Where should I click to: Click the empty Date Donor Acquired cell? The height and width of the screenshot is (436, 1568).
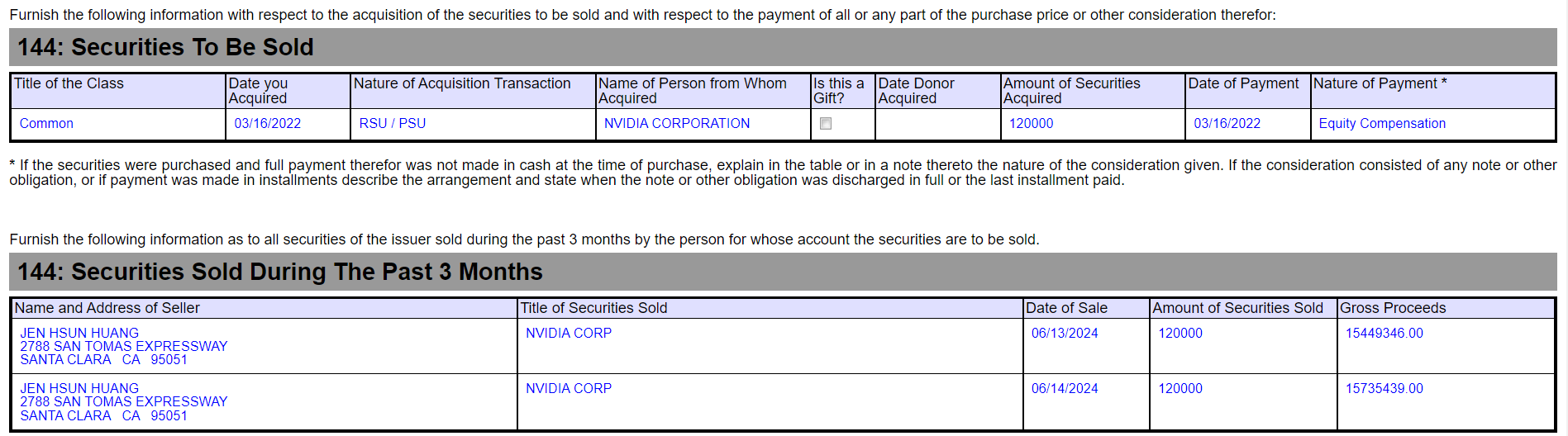tap(937, 124)
